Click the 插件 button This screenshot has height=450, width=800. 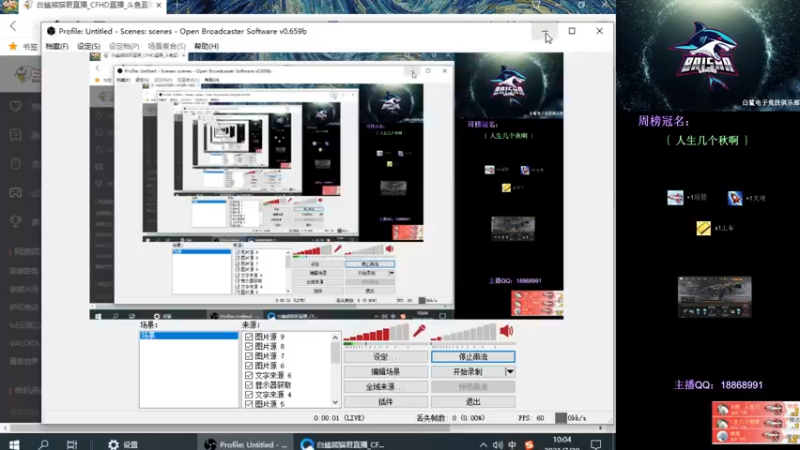pyautogui.click(x=386, y=402)
